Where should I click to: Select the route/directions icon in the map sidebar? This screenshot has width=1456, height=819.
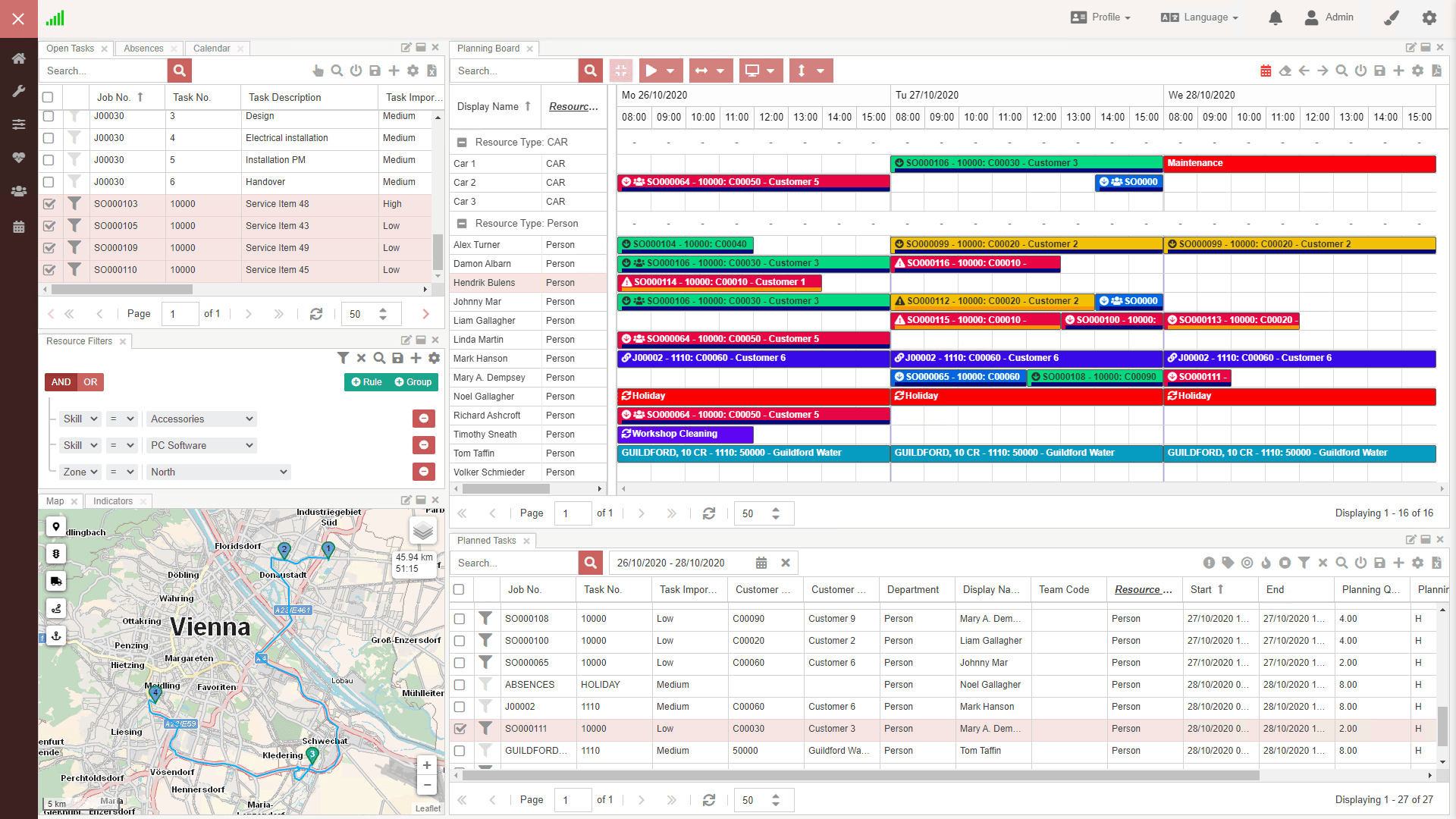[x=56, y=608]
